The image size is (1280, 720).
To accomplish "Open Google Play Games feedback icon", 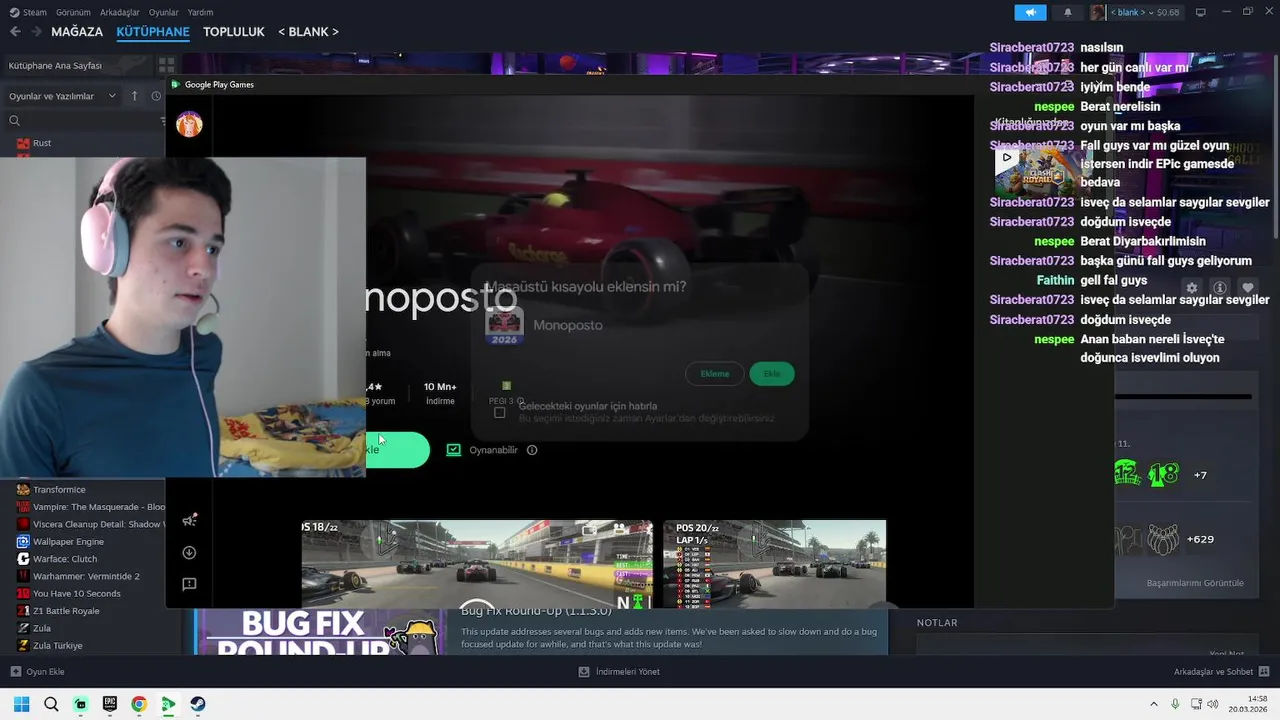I will point(189,584).
